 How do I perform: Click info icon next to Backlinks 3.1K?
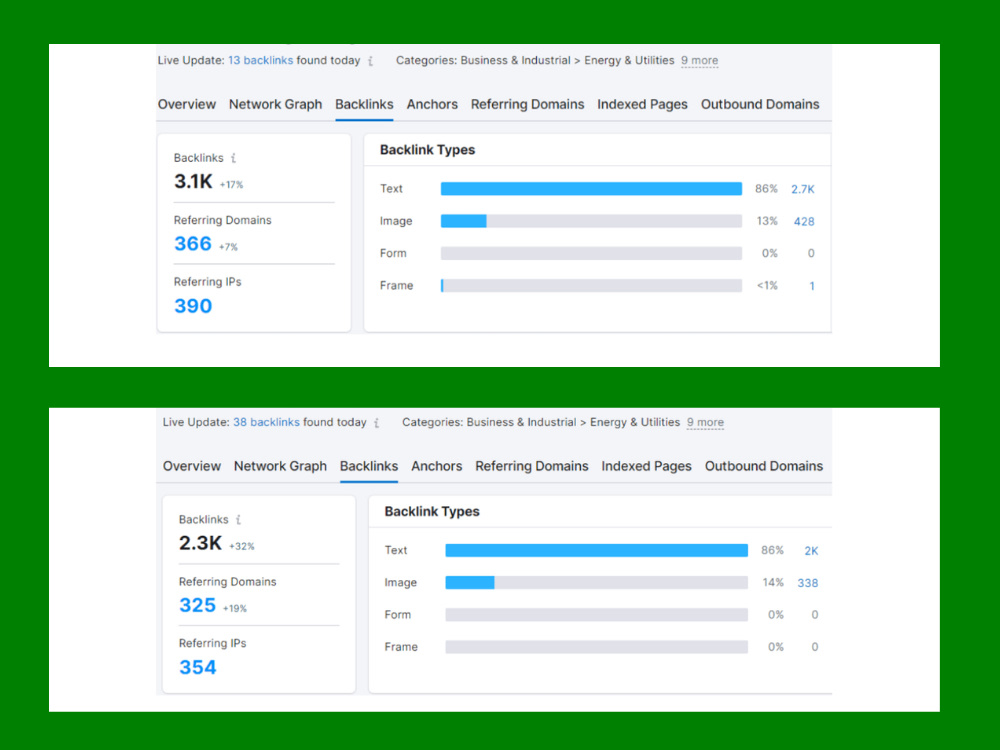coord(233,158)
